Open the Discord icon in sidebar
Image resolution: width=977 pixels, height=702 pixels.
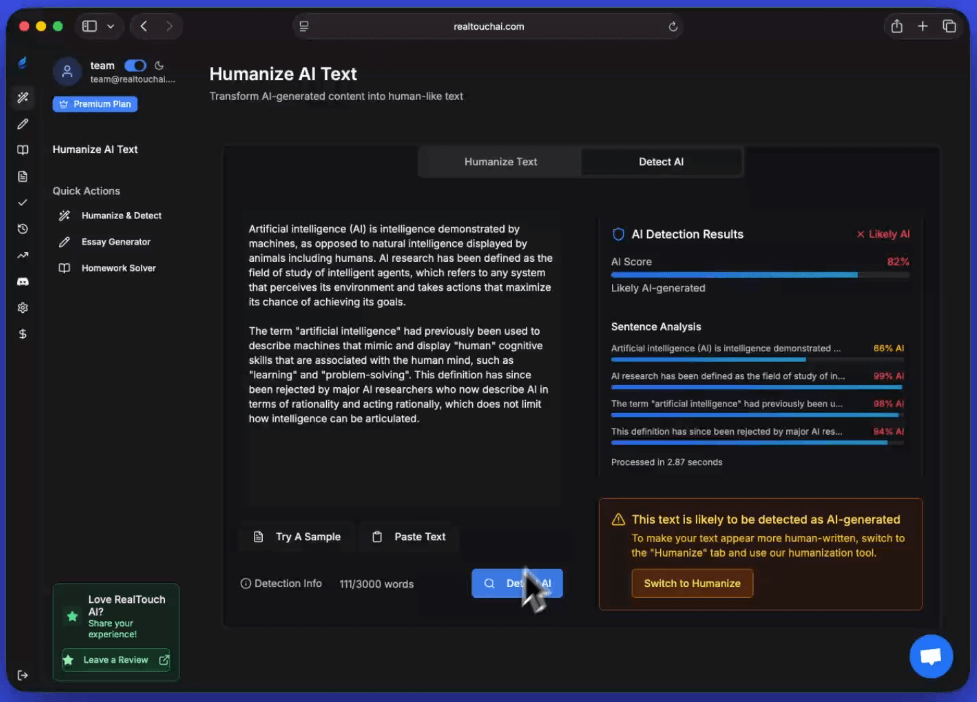[23, 282]
